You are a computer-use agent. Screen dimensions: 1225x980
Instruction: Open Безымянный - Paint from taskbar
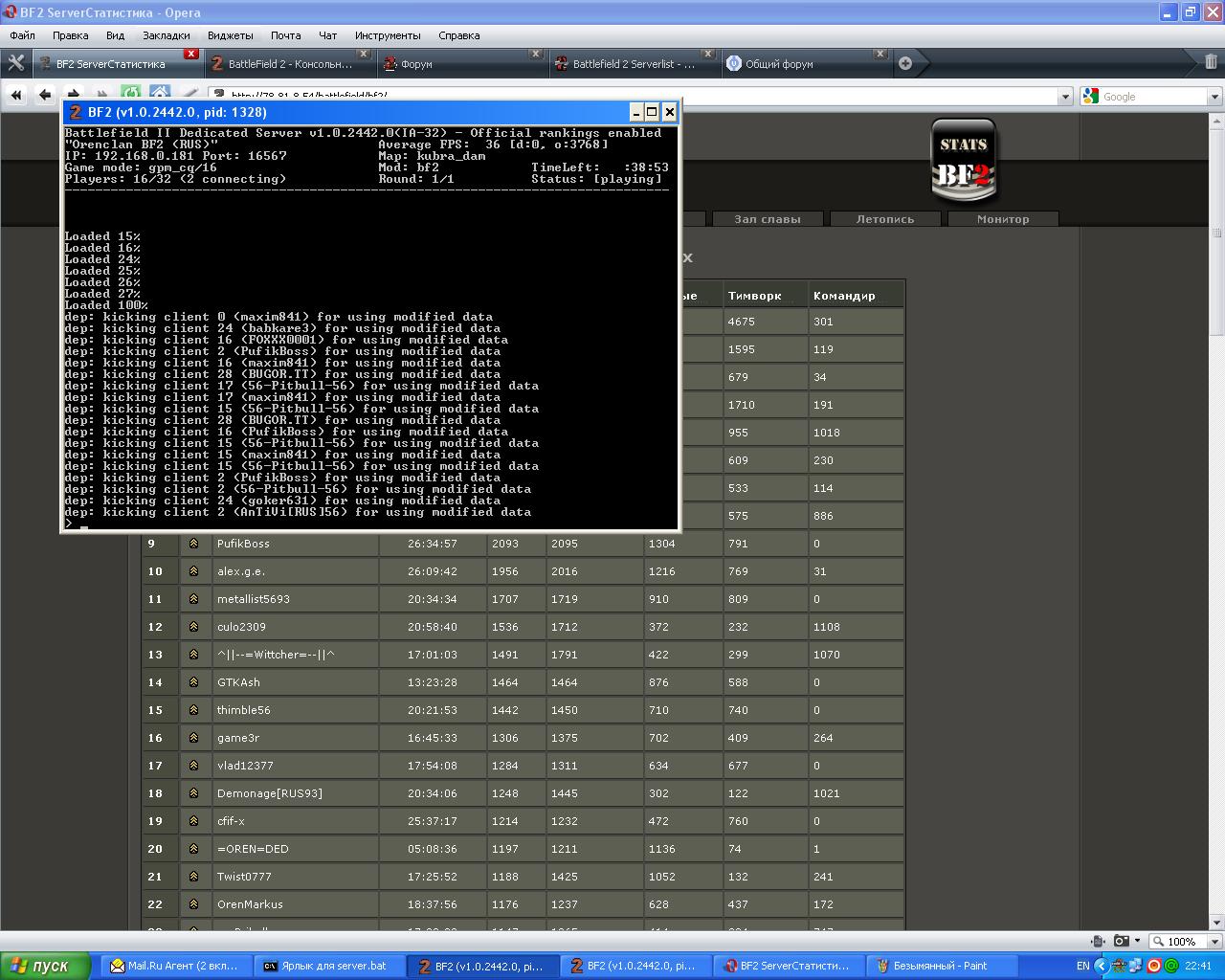tap(943, 966)
